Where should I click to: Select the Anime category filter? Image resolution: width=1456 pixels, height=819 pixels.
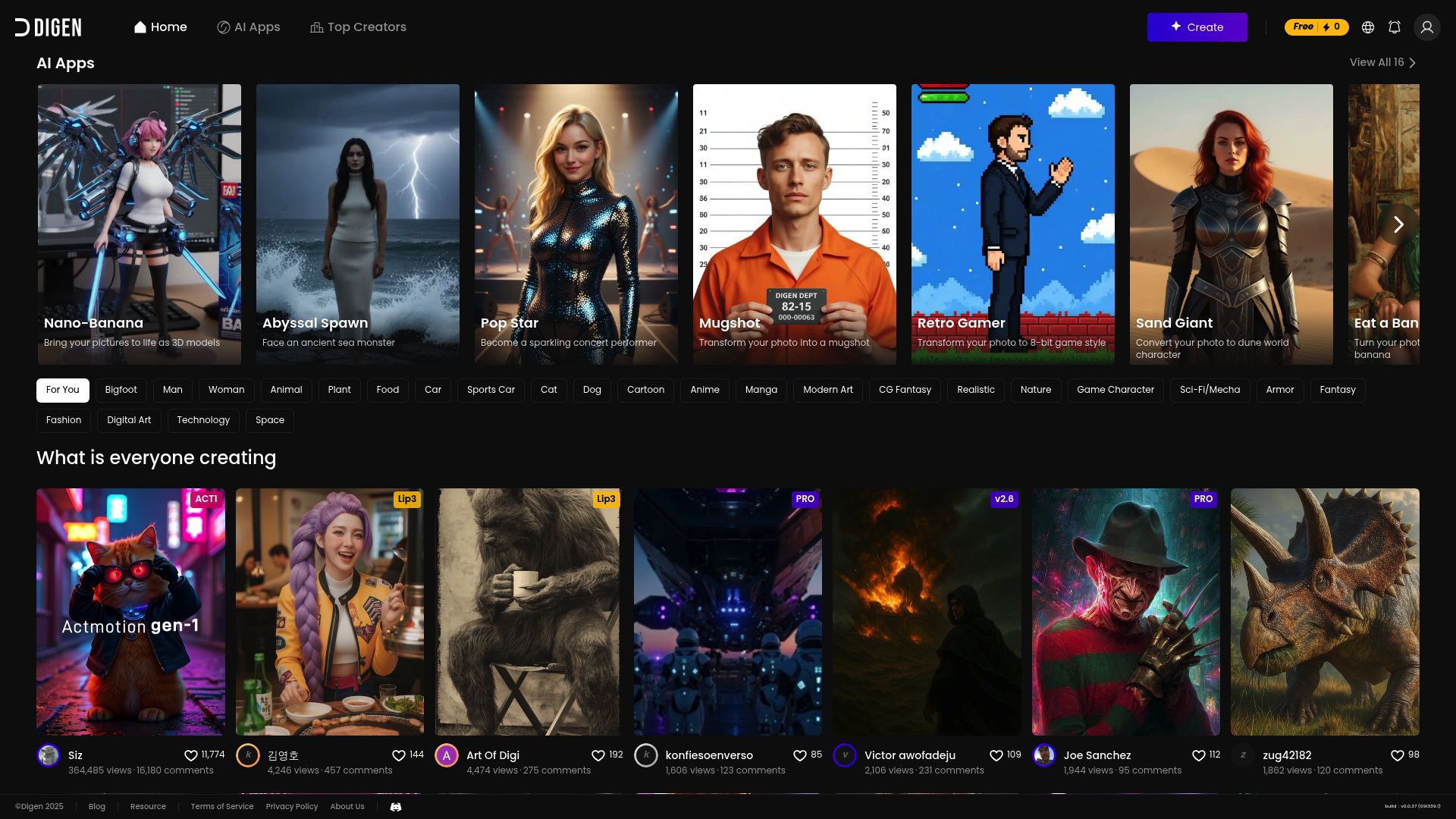point(704,390)
